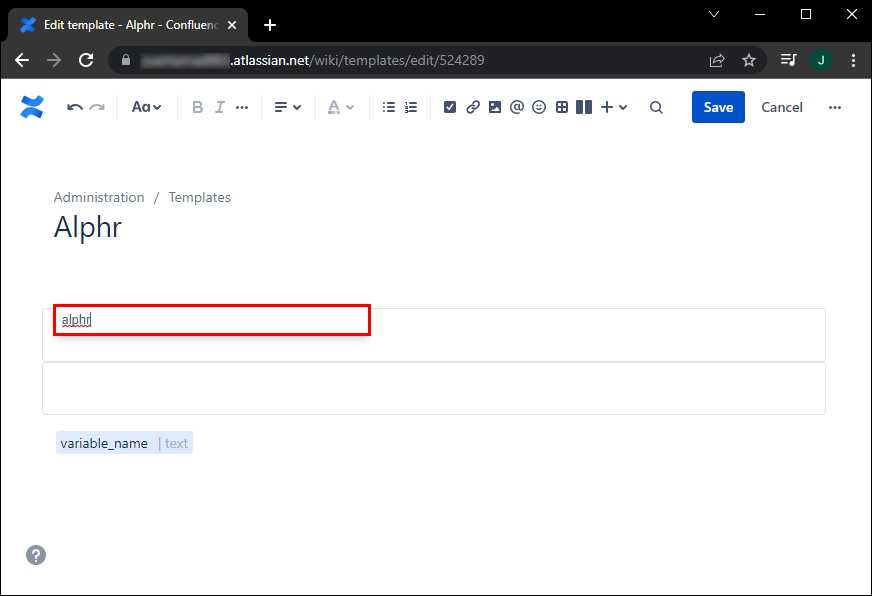This screenshot has height=596, width=872.
Task: Insert column layouts
Action: 584,107
